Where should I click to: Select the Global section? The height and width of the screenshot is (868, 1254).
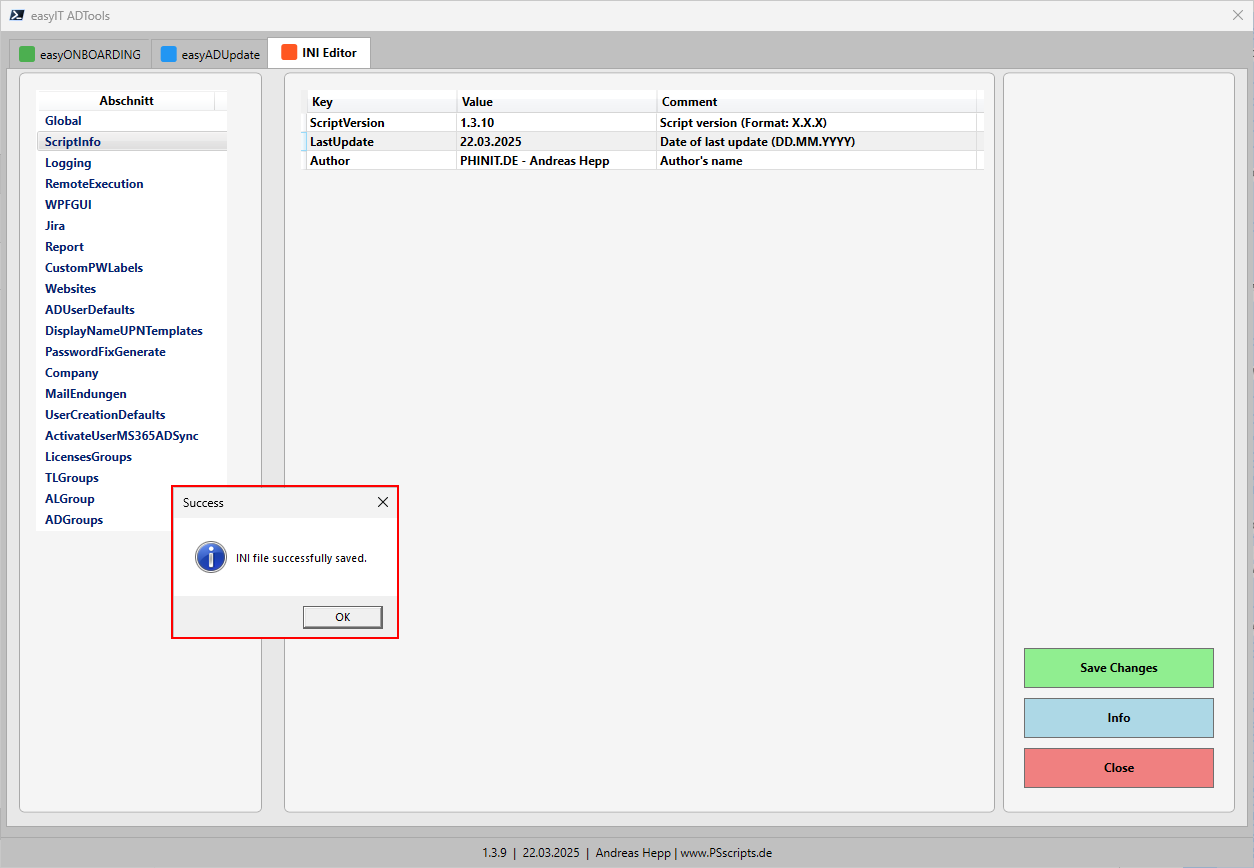(x=63, y=121)
